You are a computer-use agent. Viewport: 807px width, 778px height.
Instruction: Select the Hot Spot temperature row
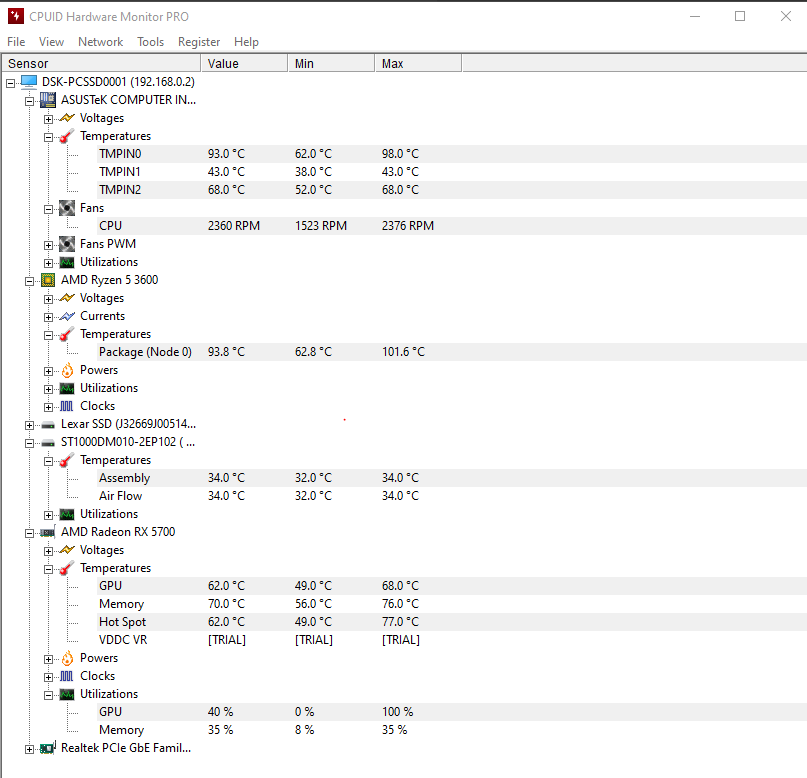[x=452, y=622]
